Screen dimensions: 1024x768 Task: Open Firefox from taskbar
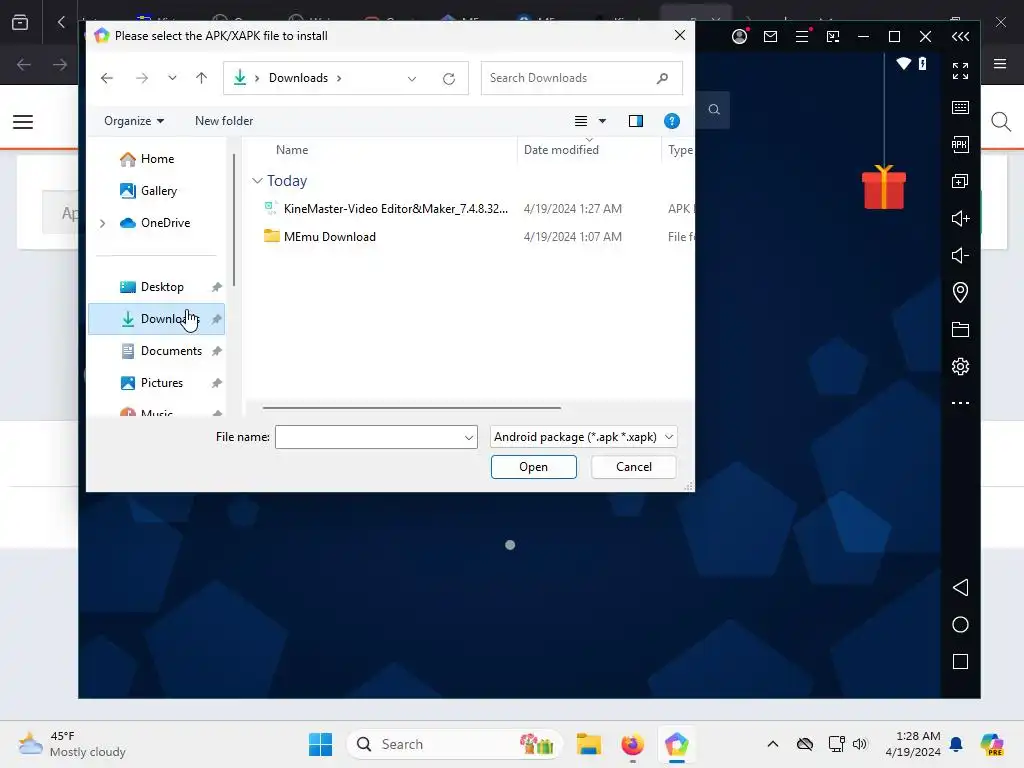click(x=632, y=744)
